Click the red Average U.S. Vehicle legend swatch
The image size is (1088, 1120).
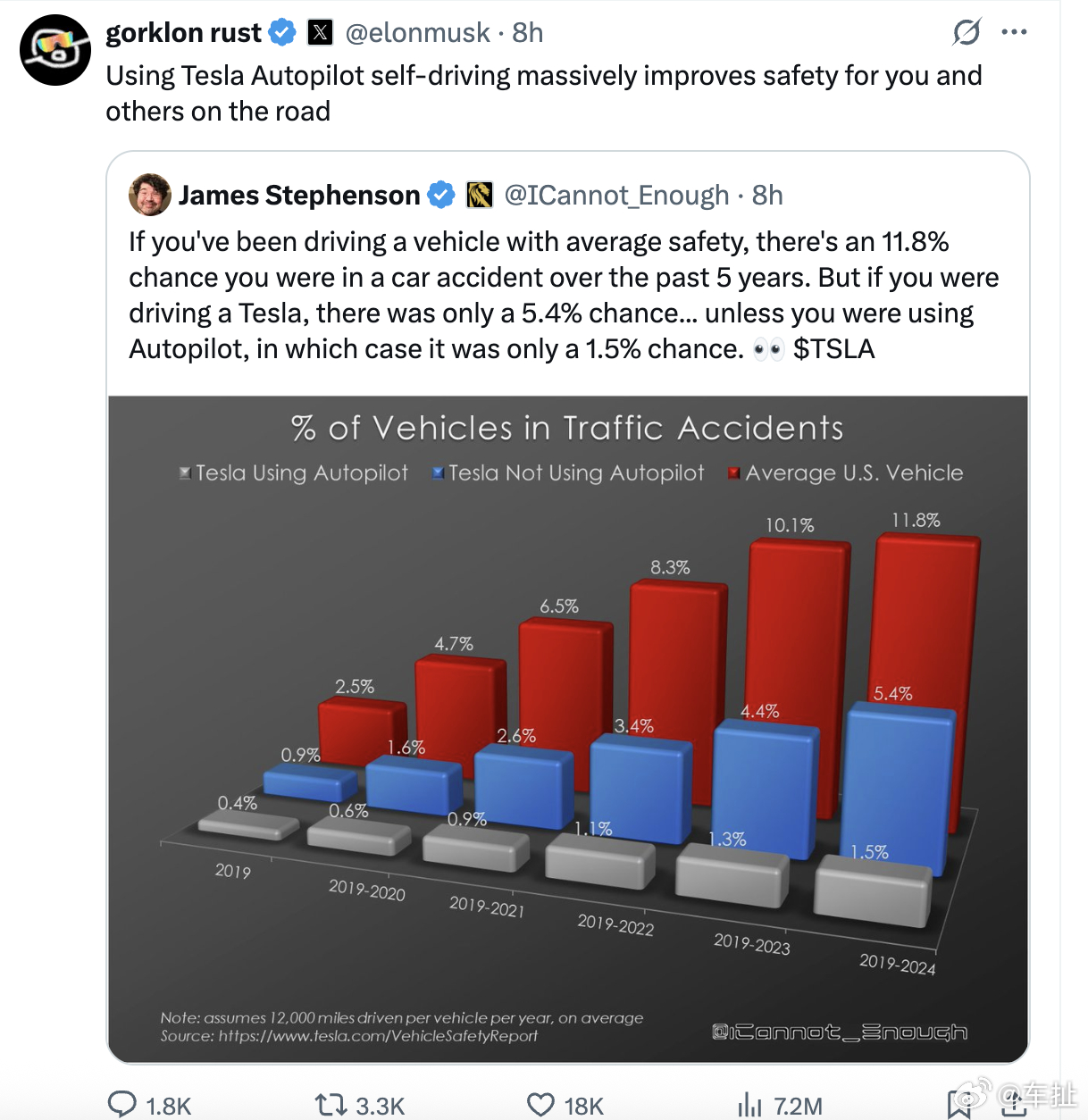[x=733, y=473]
